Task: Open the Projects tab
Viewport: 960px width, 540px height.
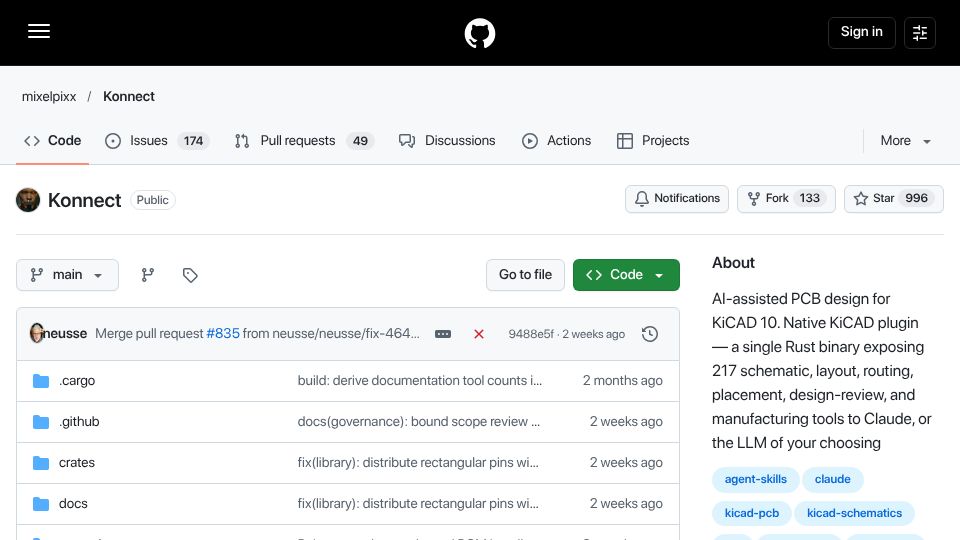Action: point(653,141)
